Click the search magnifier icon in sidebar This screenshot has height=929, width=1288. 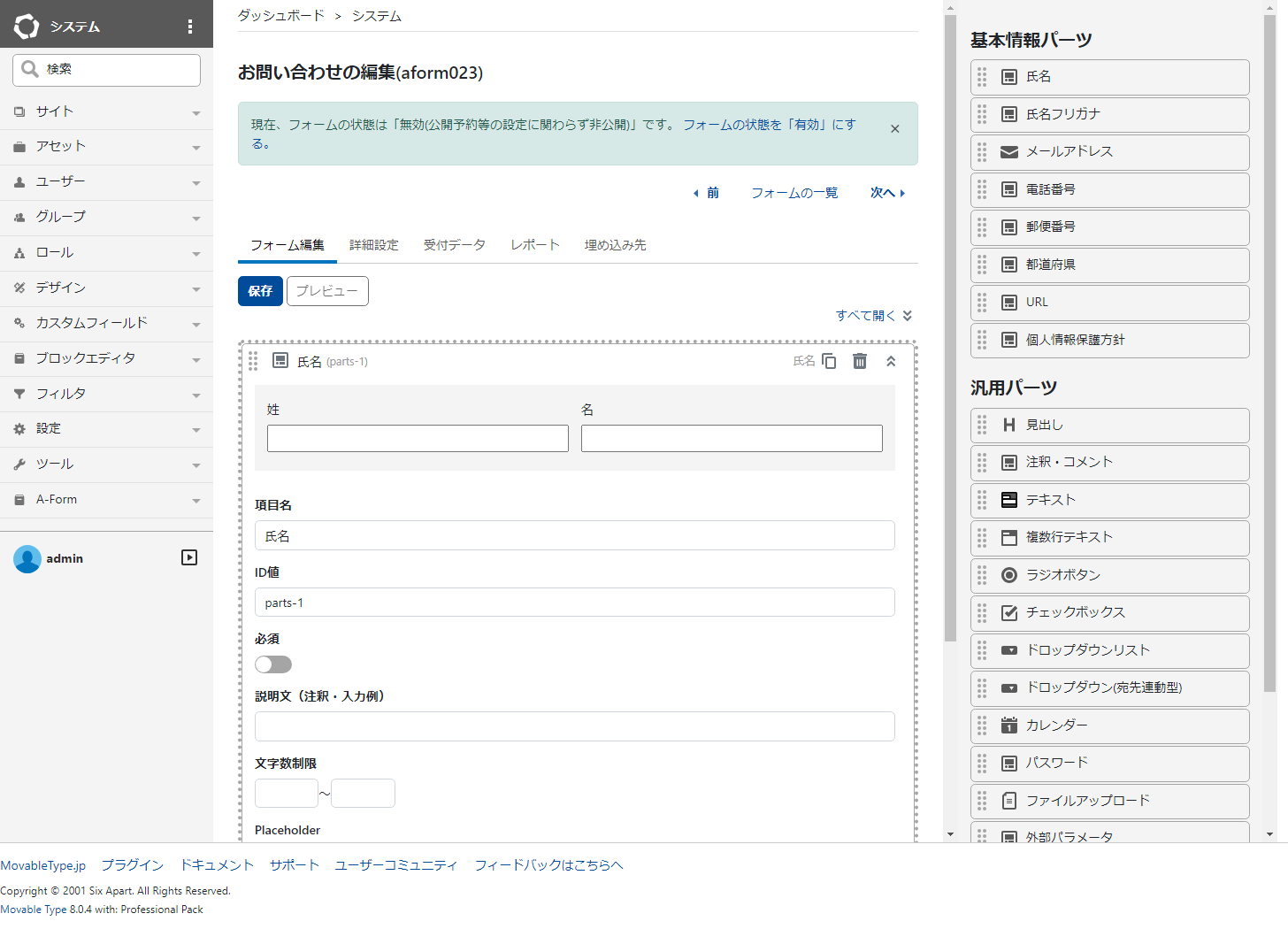click(30, 69)
